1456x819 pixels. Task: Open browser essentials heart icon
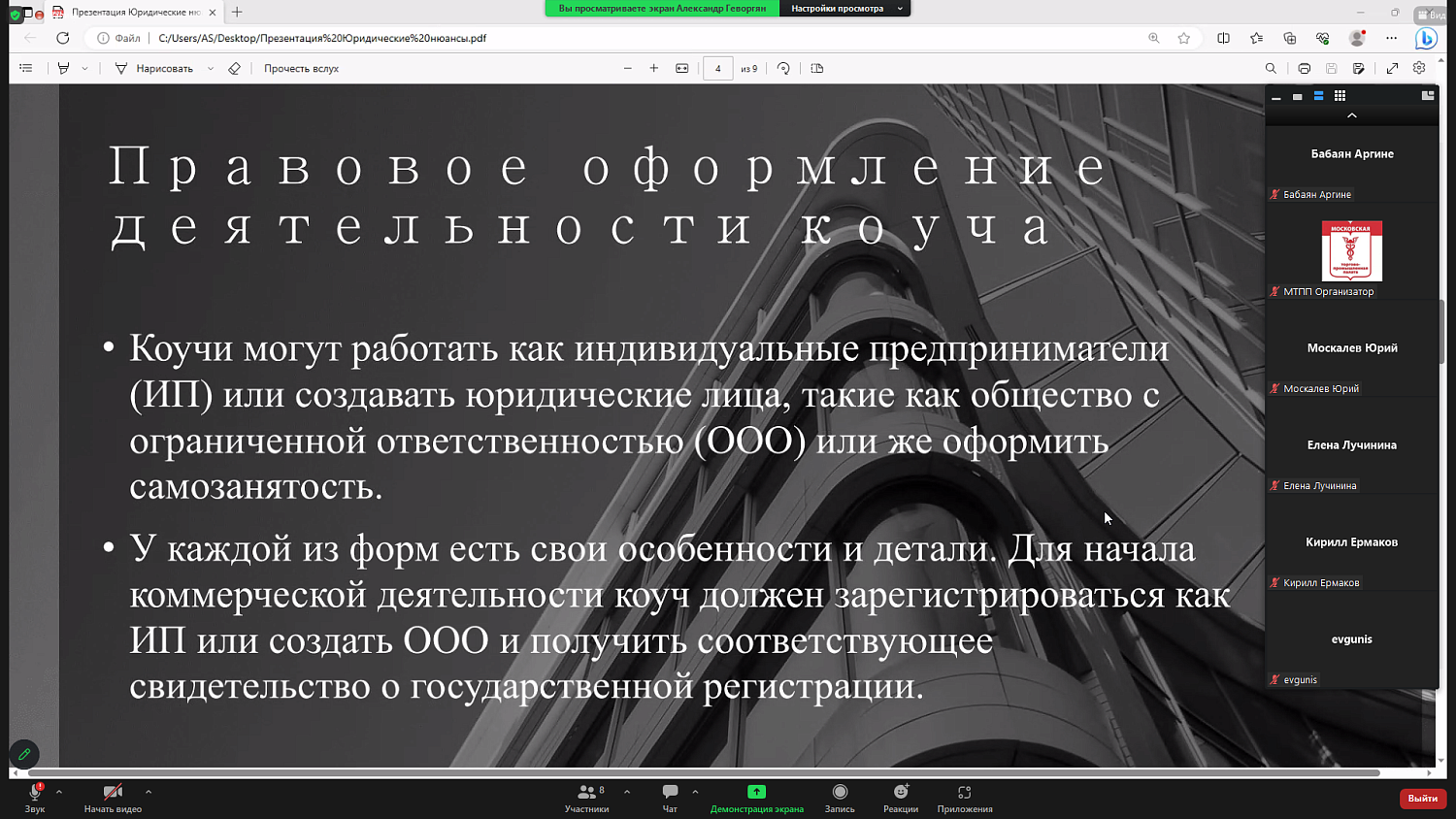click(1323, 38)
